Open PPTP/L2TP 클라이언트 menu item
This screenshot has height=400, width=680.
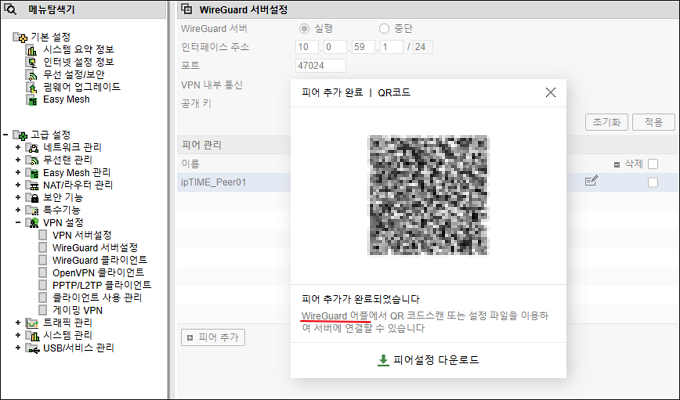point(101,285)
